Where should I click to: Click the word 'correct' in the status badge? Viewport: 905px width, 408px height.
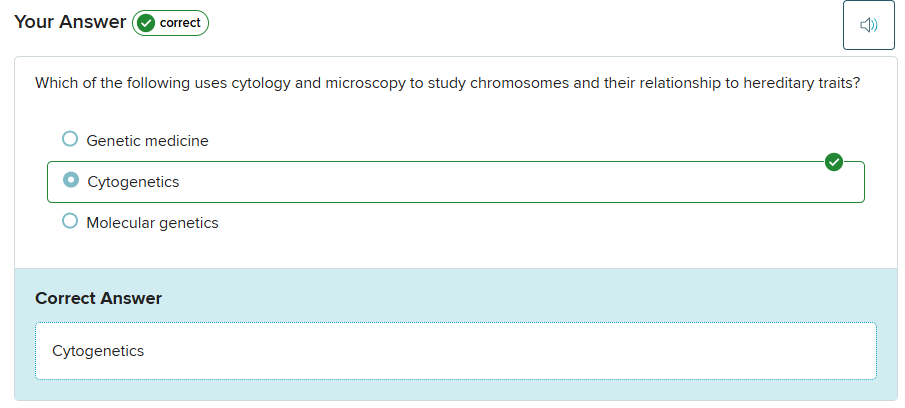pyautogui.click(x=180, y=23)
